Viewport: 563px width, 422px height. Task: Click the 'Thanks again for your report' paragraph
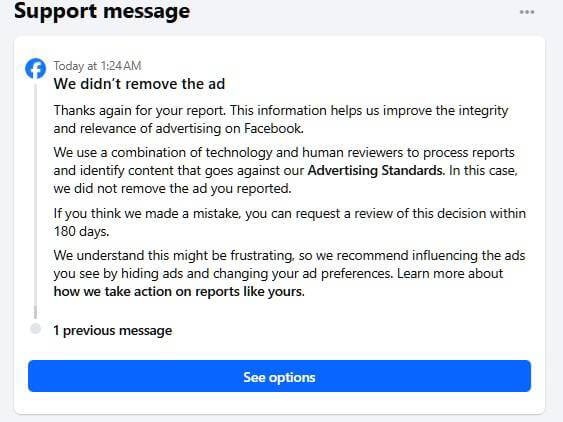[x=281, y=119]
